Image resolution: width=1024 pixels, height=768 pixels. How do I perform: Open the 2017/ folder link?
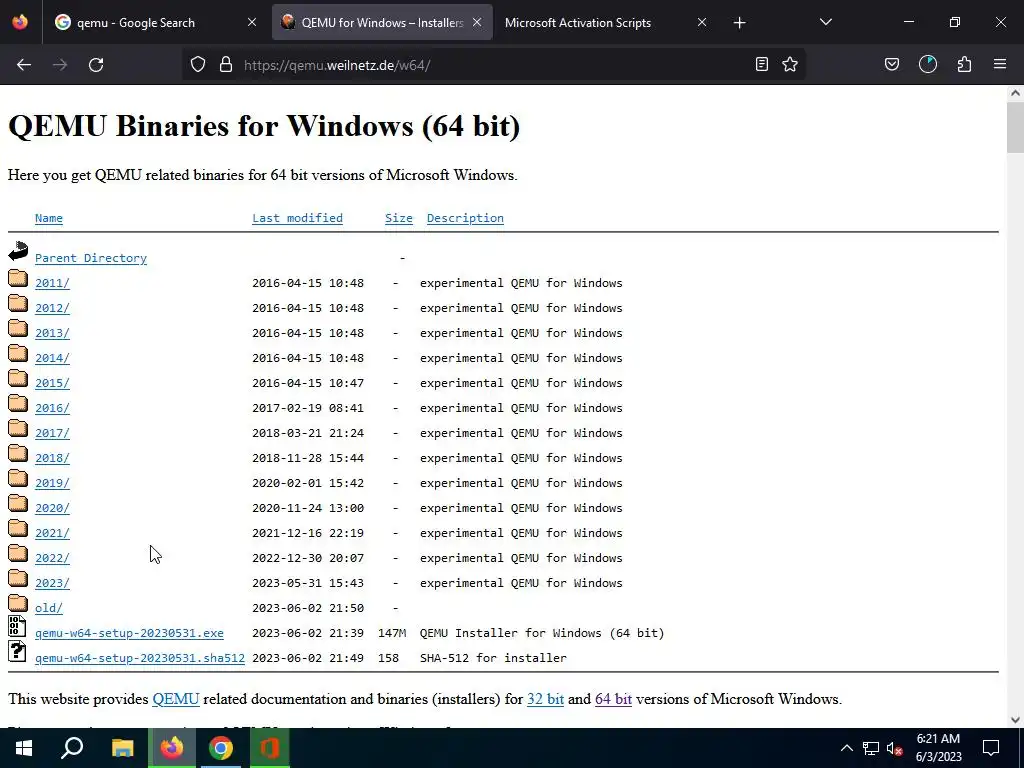coord(52,433)
